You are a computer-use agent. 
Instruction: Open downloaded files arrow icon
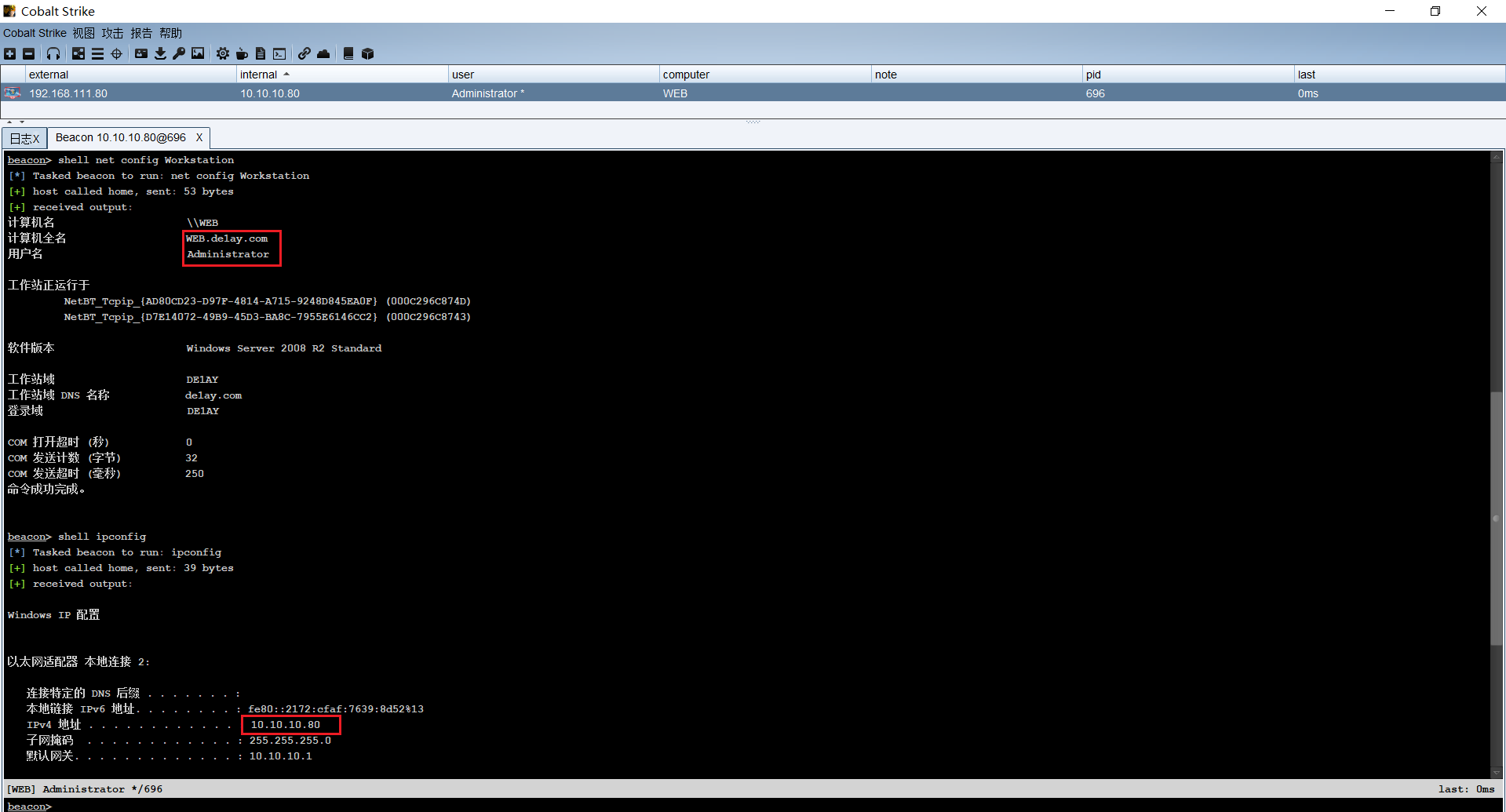[x=160, y=53]
